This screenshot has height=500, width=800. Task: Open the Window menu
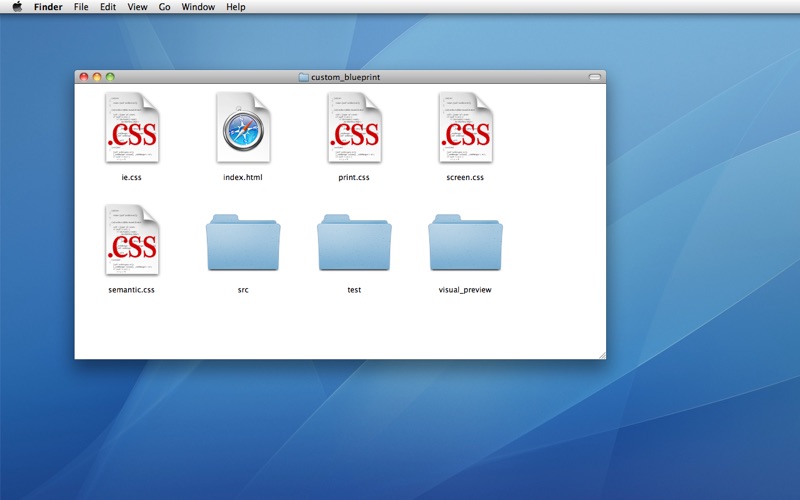(198, 7)
